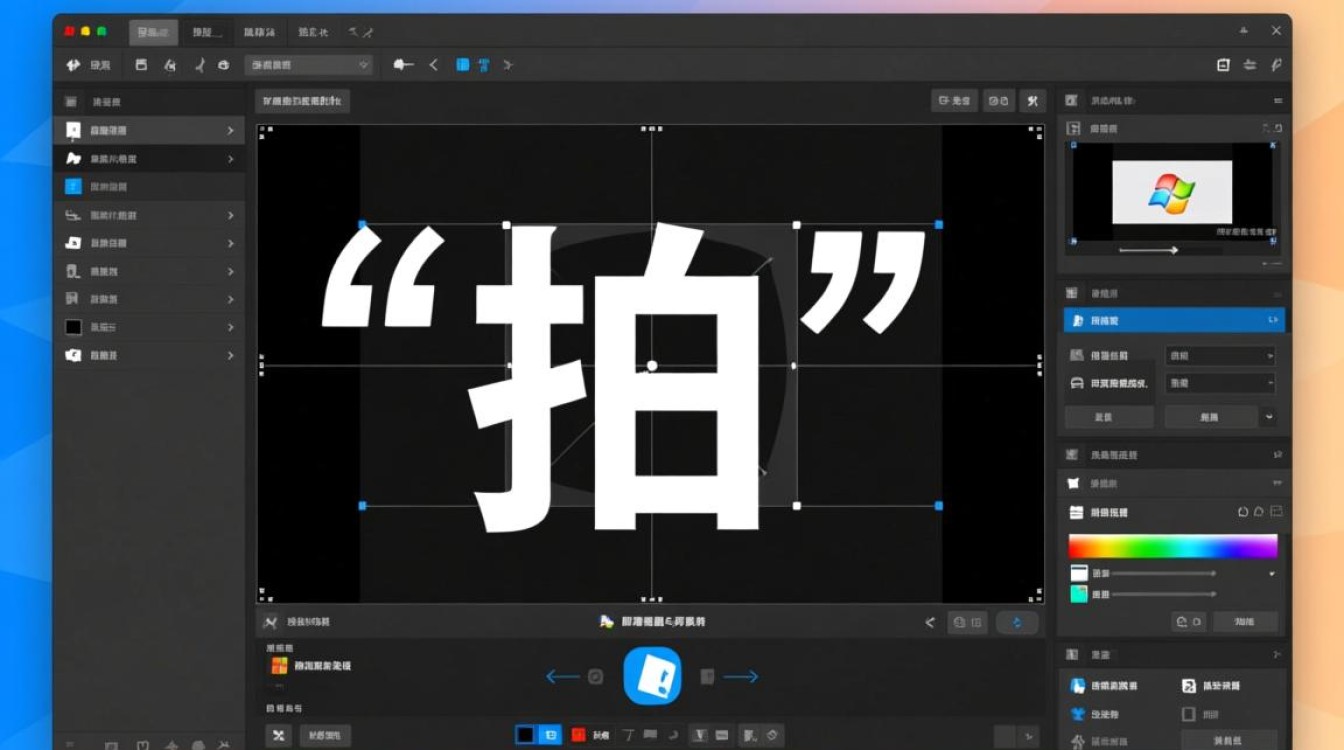
Task: Click the blue left arrow beside the large center icon
Action: 562,677
